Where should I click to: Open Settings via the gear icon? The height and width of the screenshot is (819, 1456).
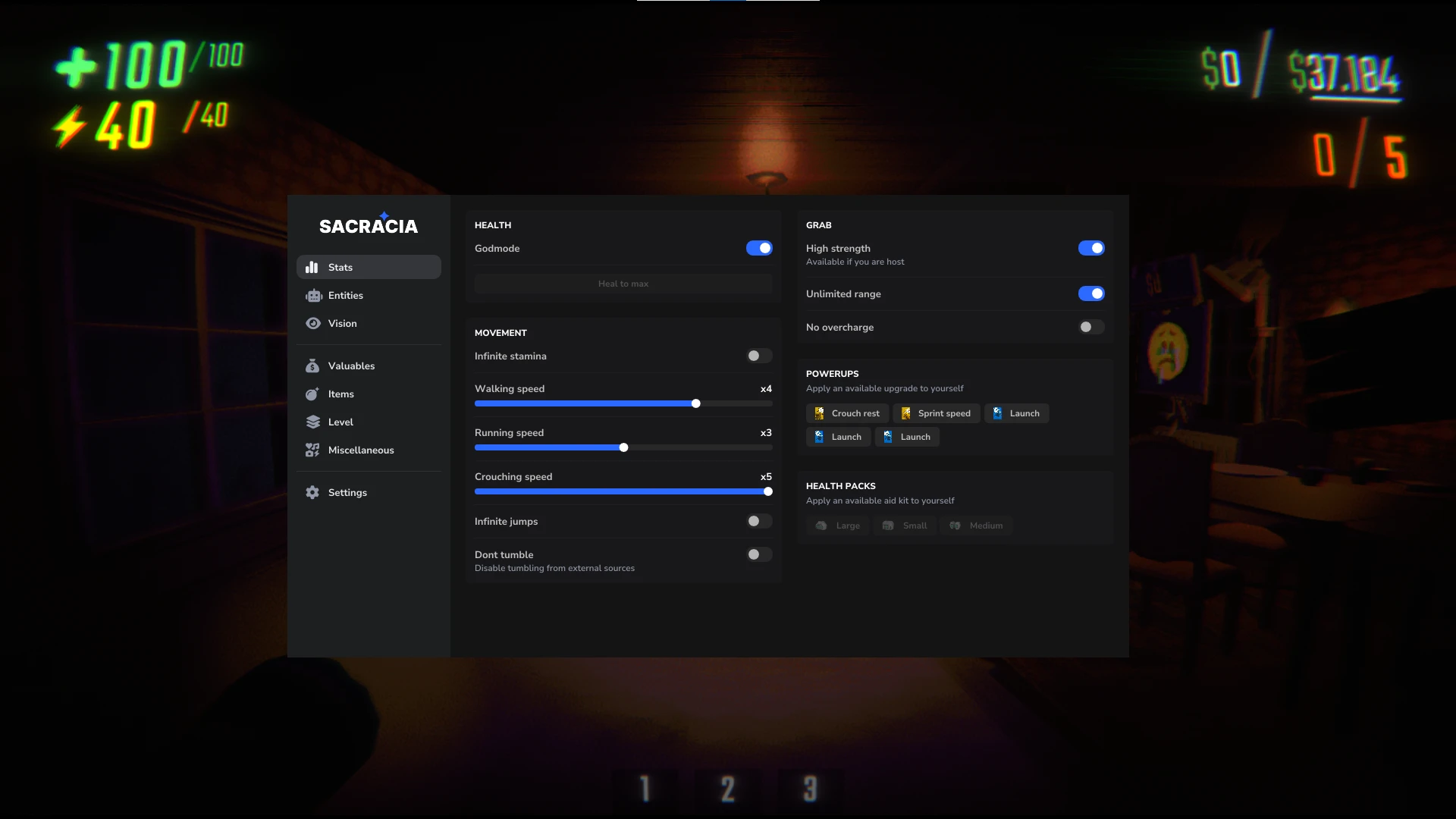[313, 492]
